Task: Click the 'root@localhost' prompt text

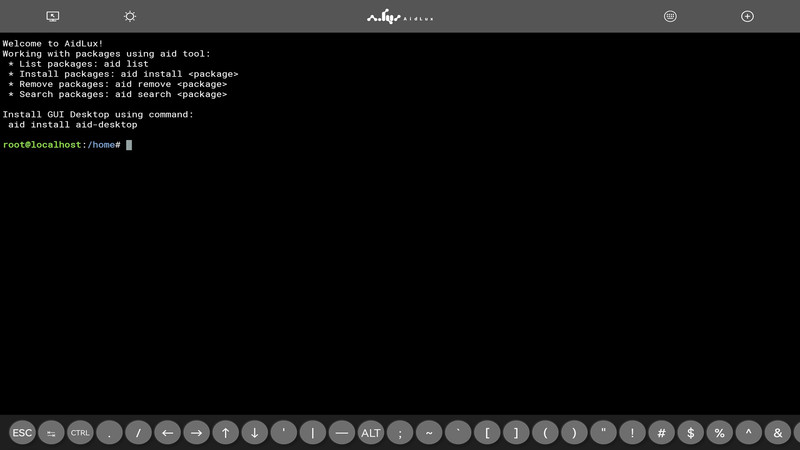Action: point(42,145)
